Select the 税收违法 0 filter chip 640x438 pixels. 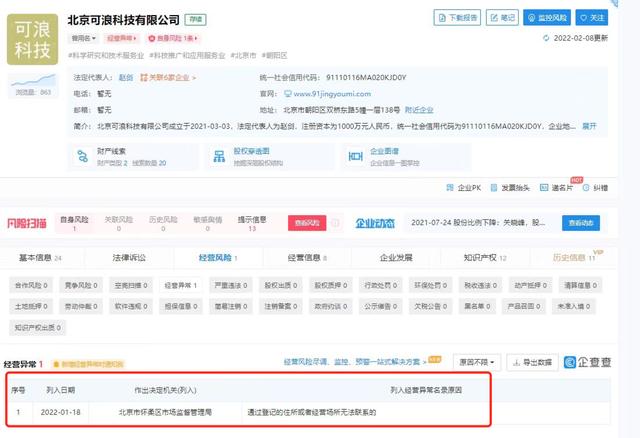pyautogui.click(x=480, y=285)
